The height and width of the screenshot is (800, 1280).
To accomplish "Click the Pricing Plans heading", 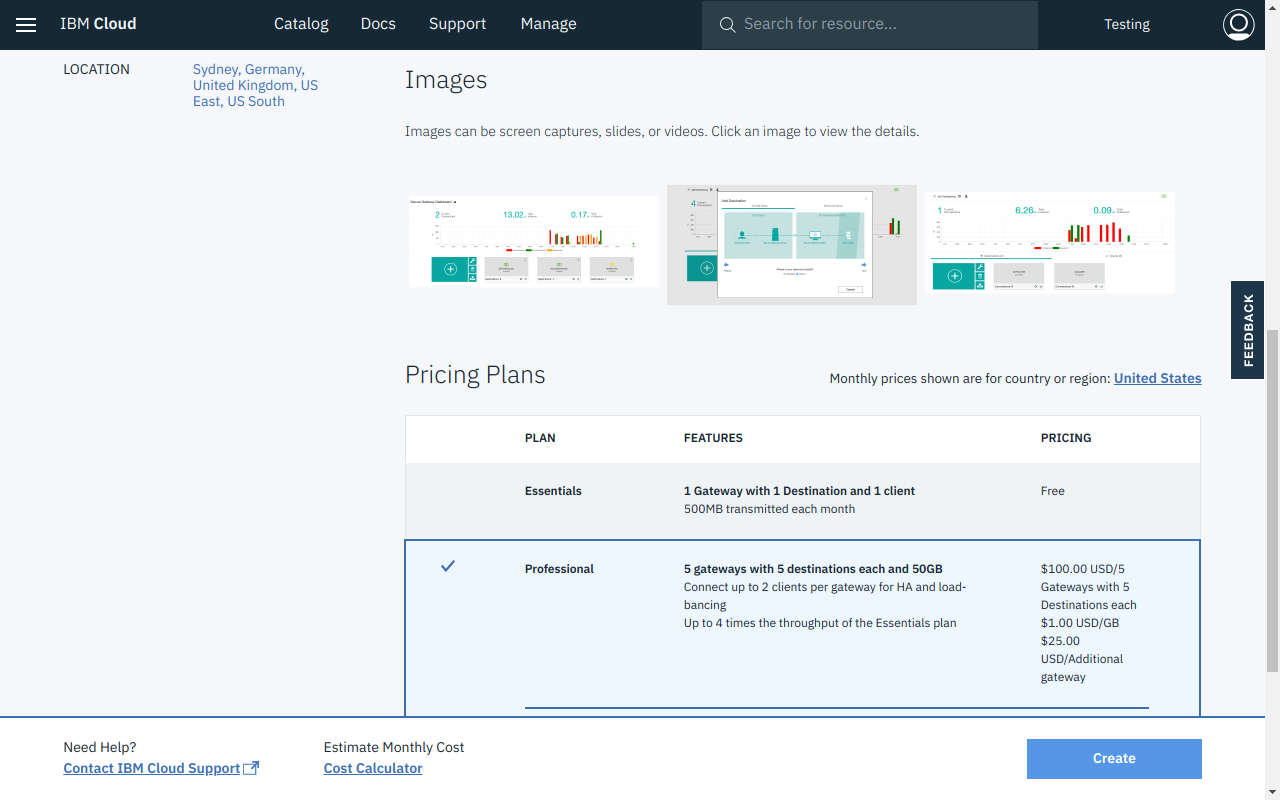I will pyautogui.click(x=475, y=375).
